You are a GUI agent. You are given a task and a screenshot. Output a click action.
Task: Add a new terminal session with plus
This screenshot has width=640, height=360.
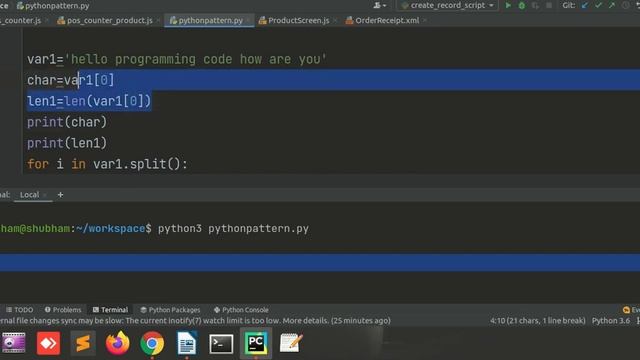[60, 195]
